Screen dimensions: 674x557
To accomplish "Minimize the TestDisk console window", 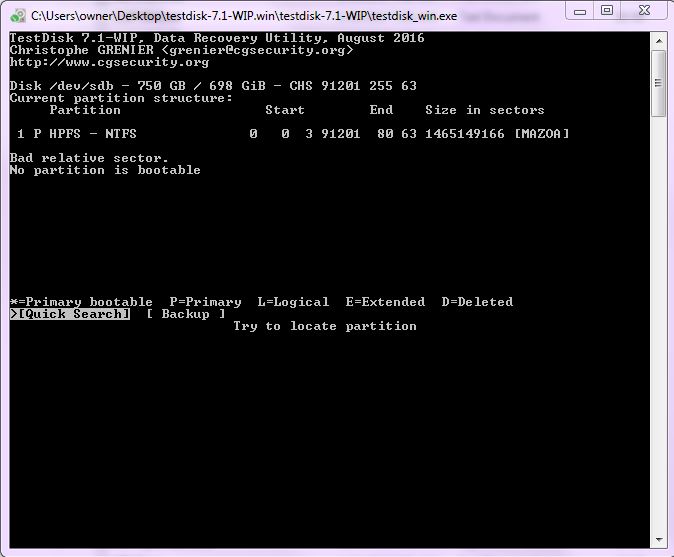I will pyautogui.click(x=580, y=11).
